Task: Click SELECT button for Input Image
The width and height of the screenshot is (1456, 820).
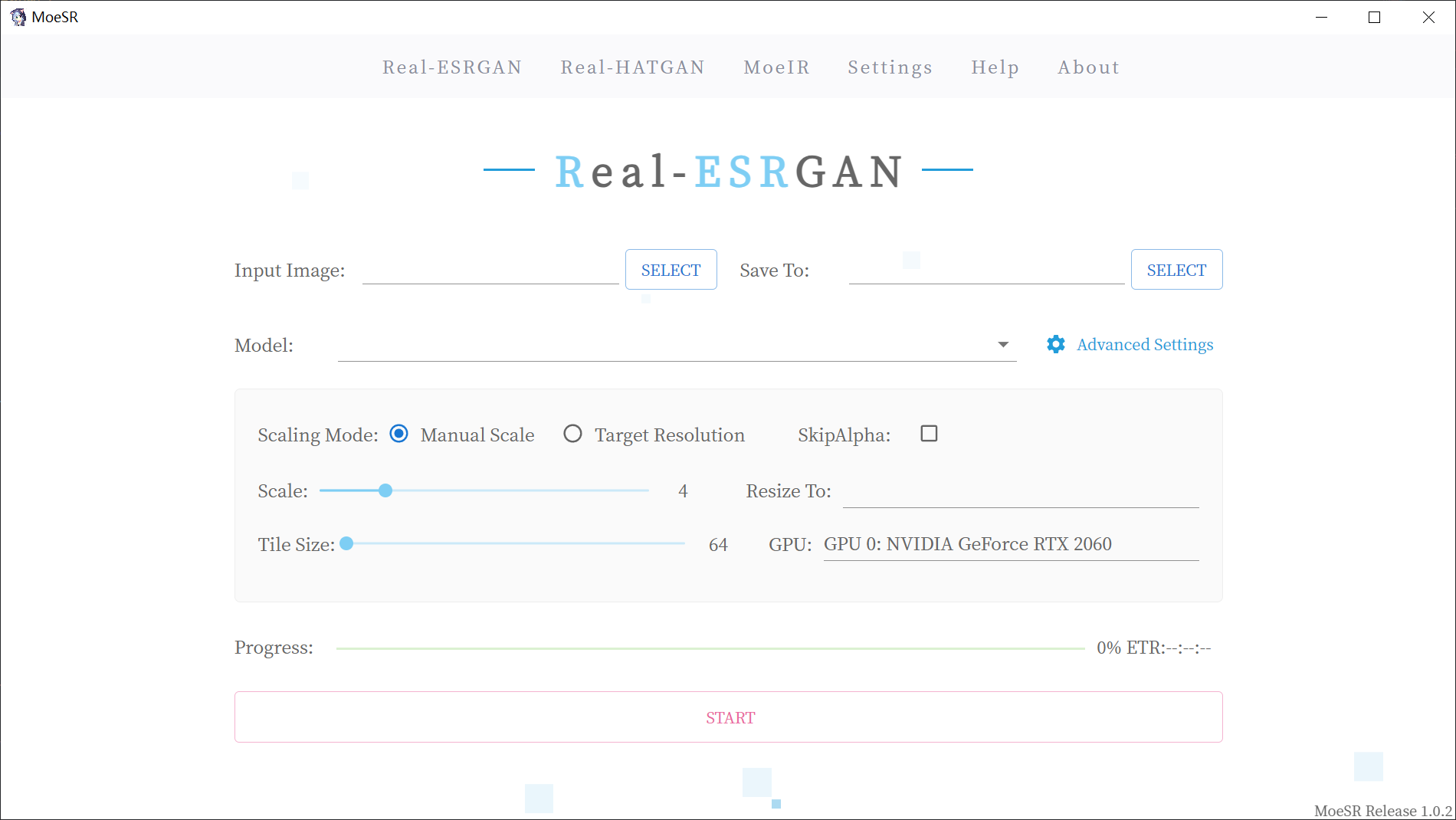Action: click(671, 270)
